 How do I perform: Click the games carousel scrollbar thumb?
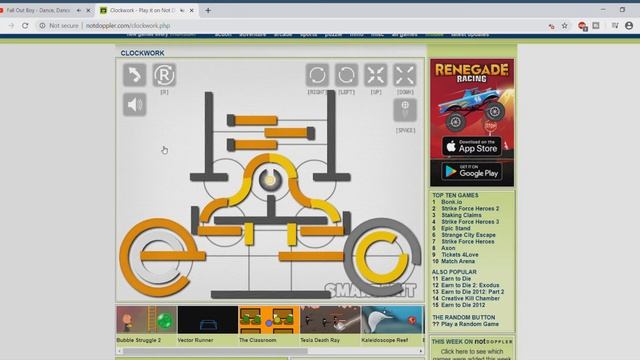pos(215,351)
